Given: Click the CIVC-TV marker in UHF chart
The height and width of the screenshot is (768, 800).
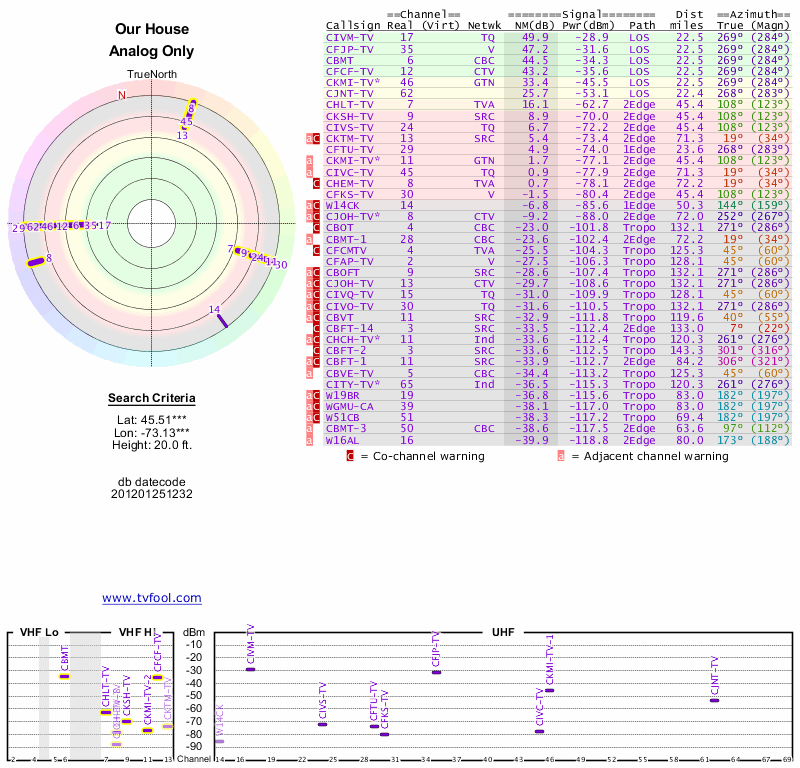Looking at the screenshot, I should [x=539, y=731].
